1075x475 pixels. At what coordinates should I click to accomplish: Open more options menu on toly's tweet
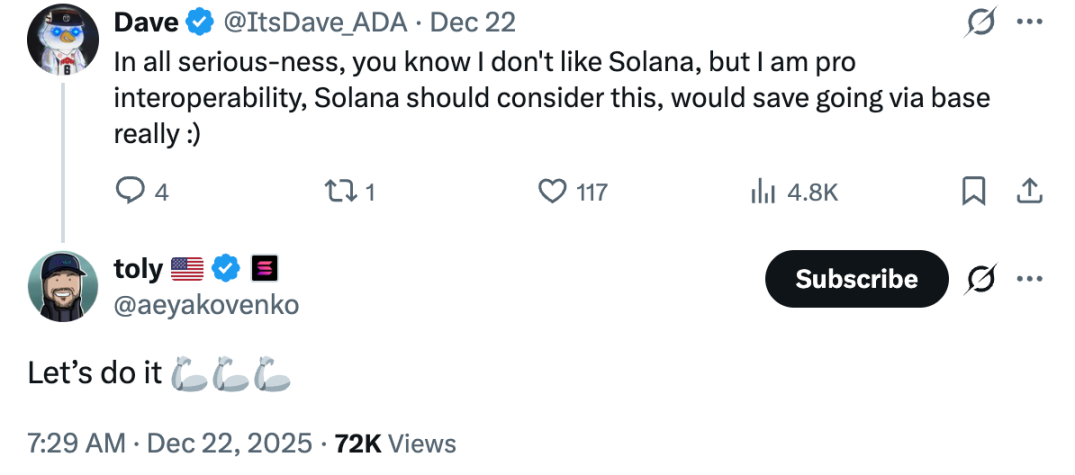tap(1030, 278)
